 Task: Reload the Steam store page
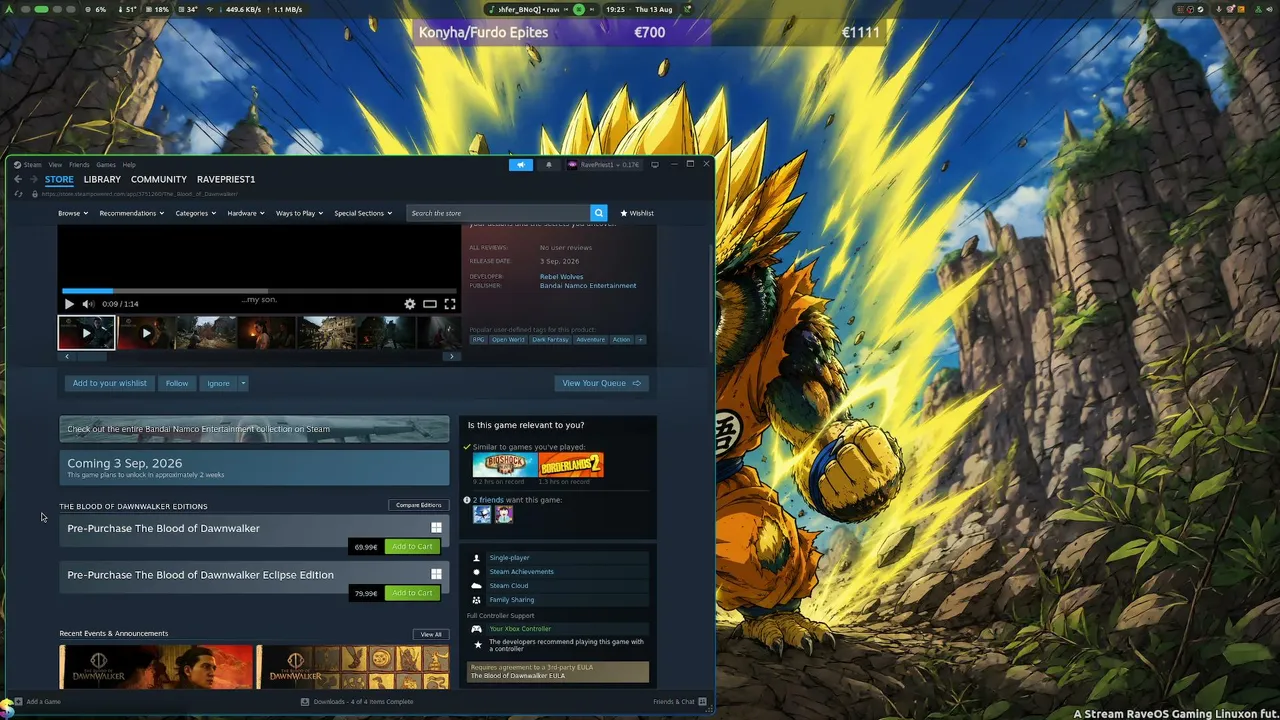coord(18,194)
